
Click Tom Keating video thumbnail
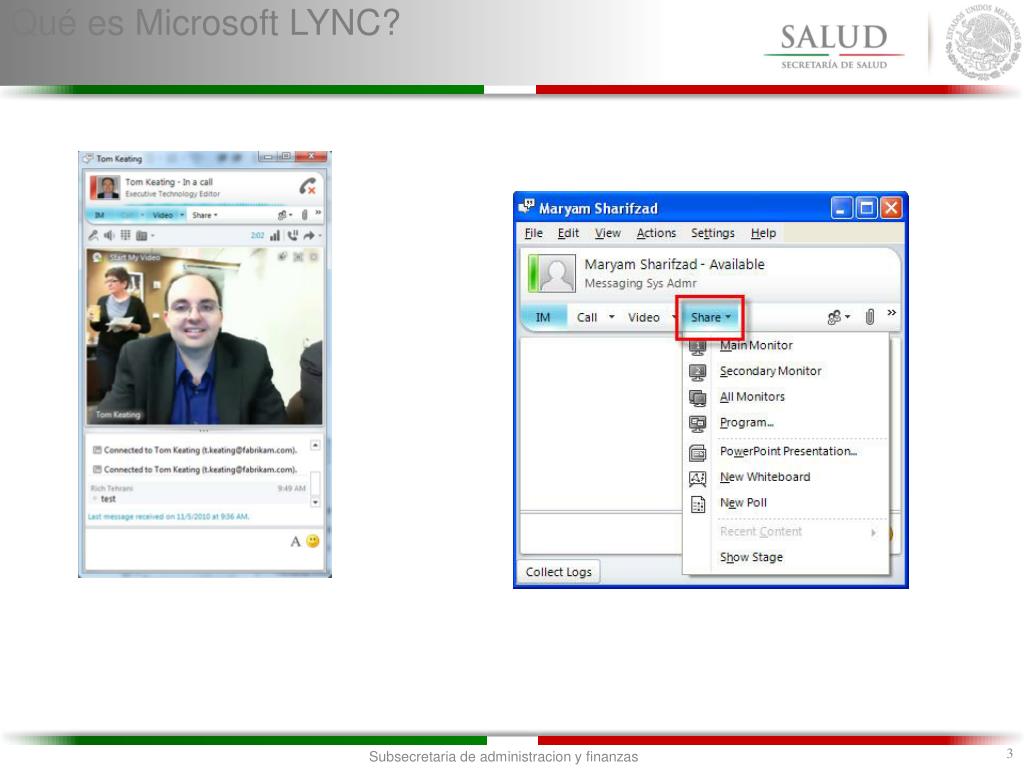(x=204, y=337)
